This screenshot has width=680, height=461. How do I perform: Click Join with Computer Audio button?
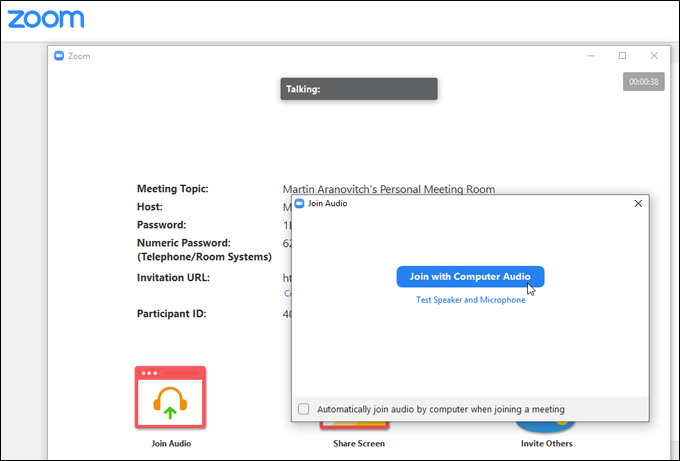tap(470, 277)
